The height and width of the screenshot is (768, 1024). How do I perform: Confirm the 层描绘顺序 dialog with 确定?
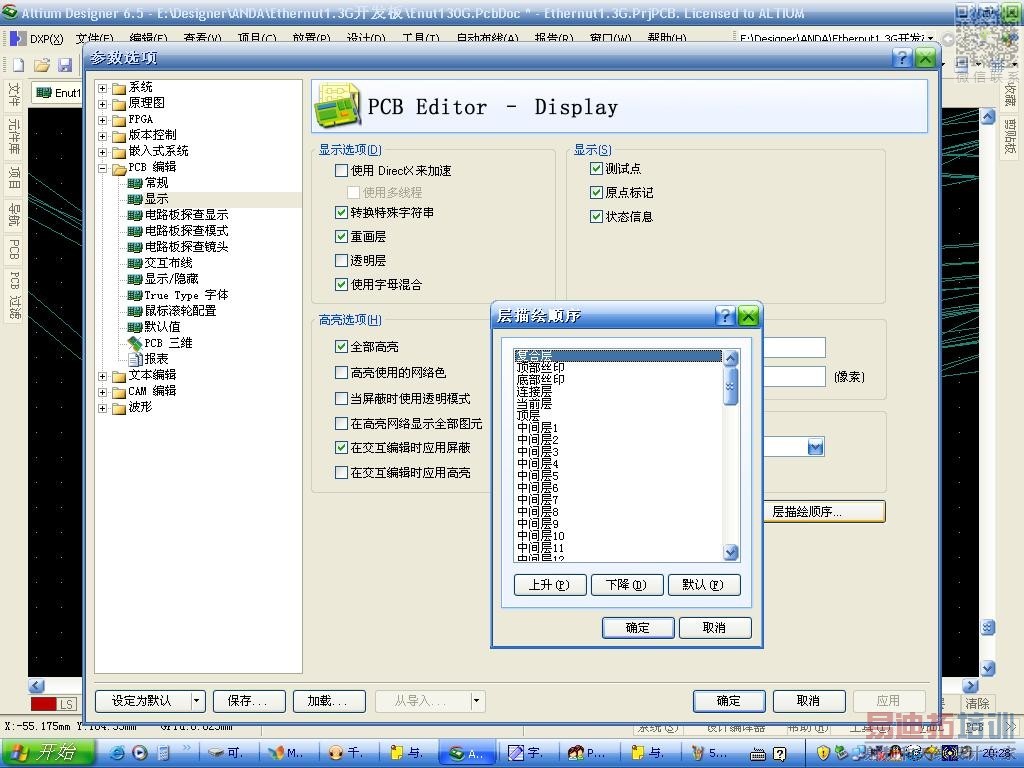[637, 628]
